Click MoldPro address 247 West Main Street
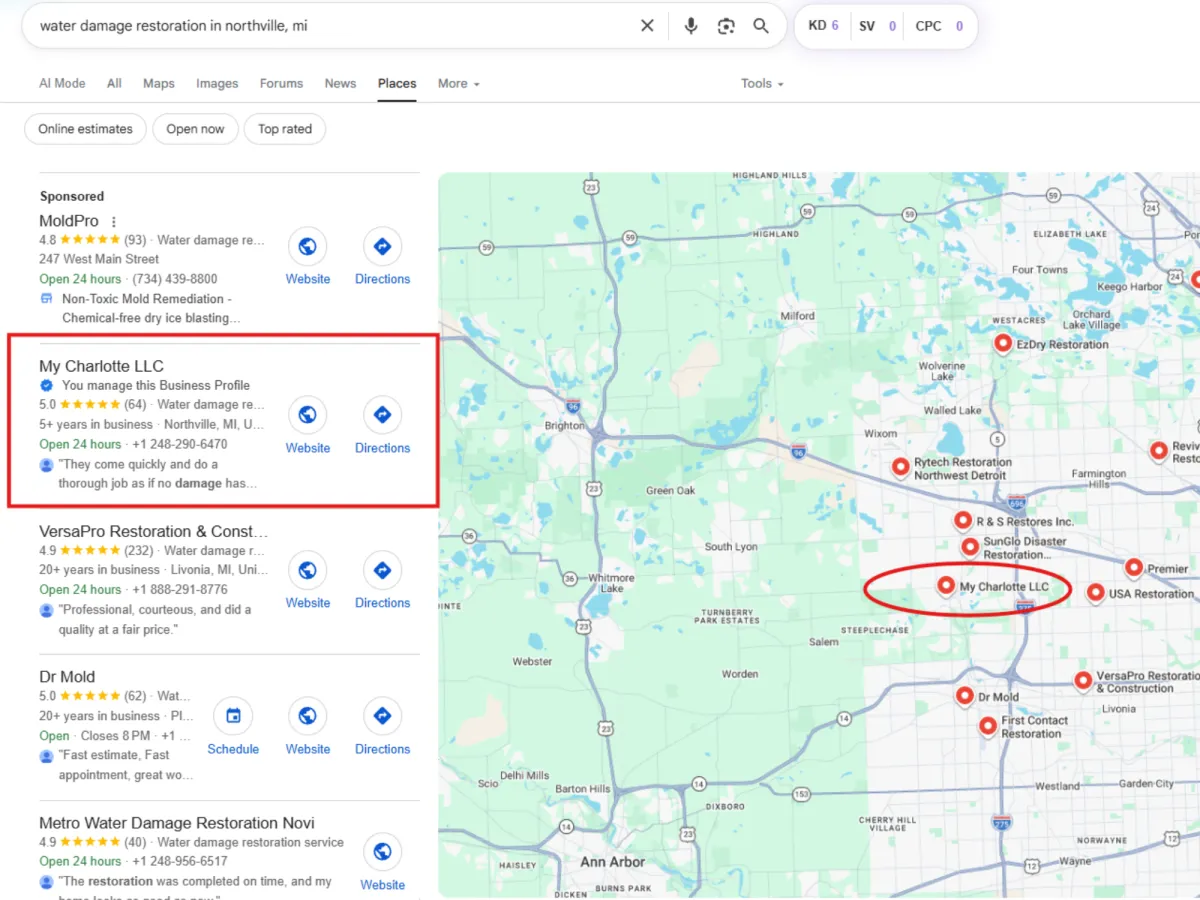Image resolution: width=1200 pixels, height=900 pixels. (x=99, y=259)
